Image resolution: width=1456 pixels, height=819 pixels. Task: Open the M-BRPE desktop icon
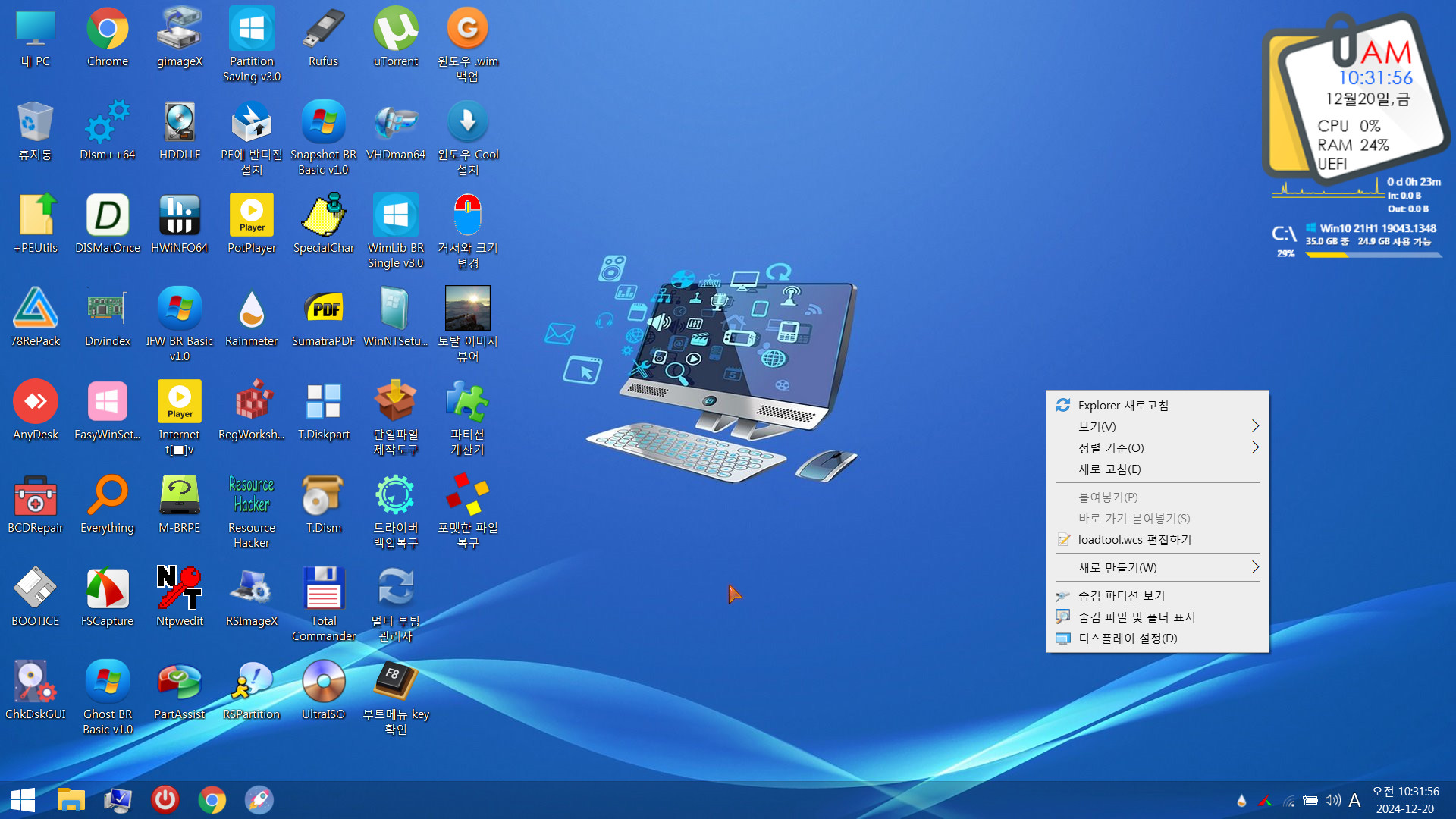180,504
